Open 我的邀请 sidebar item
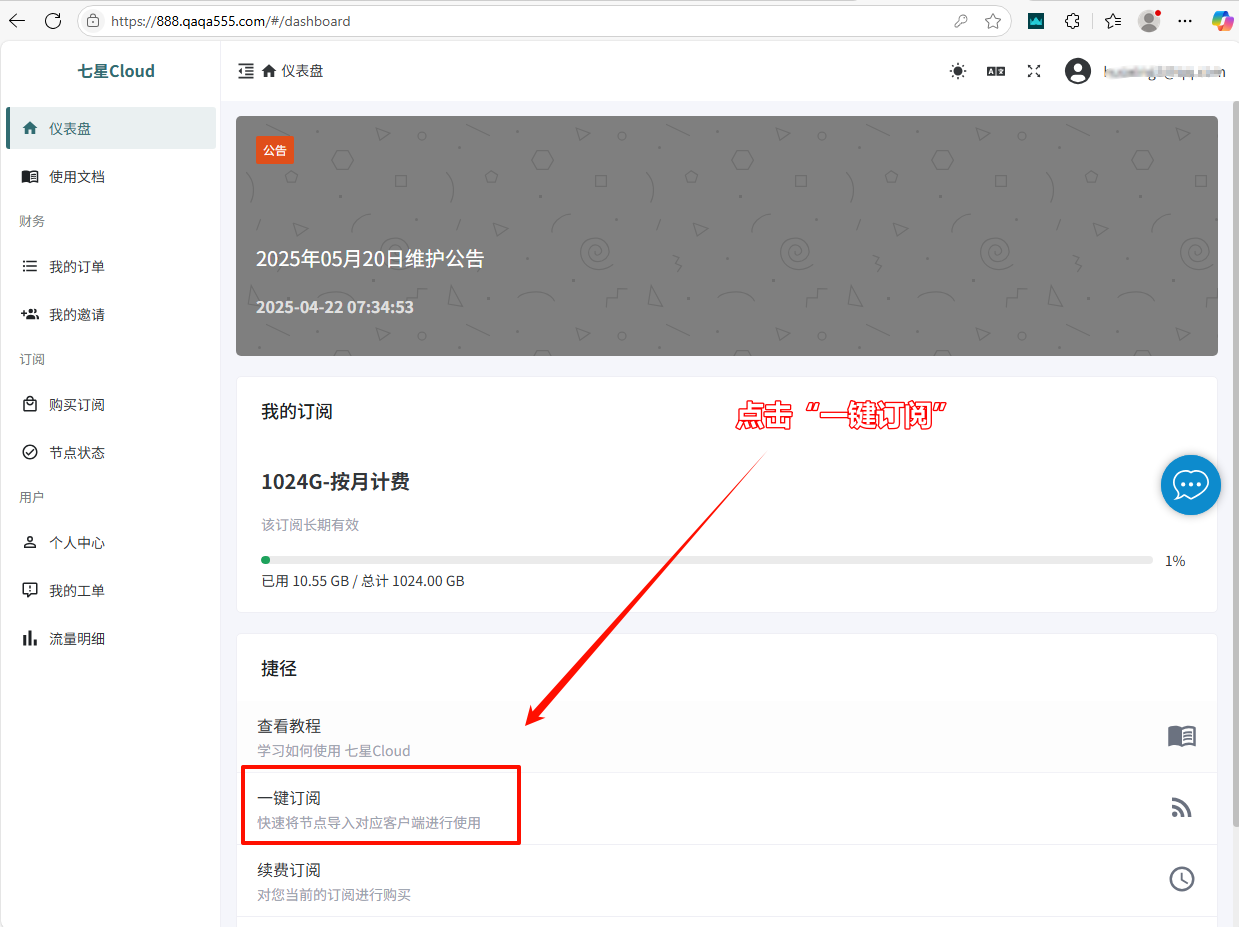 coord(77,315)
